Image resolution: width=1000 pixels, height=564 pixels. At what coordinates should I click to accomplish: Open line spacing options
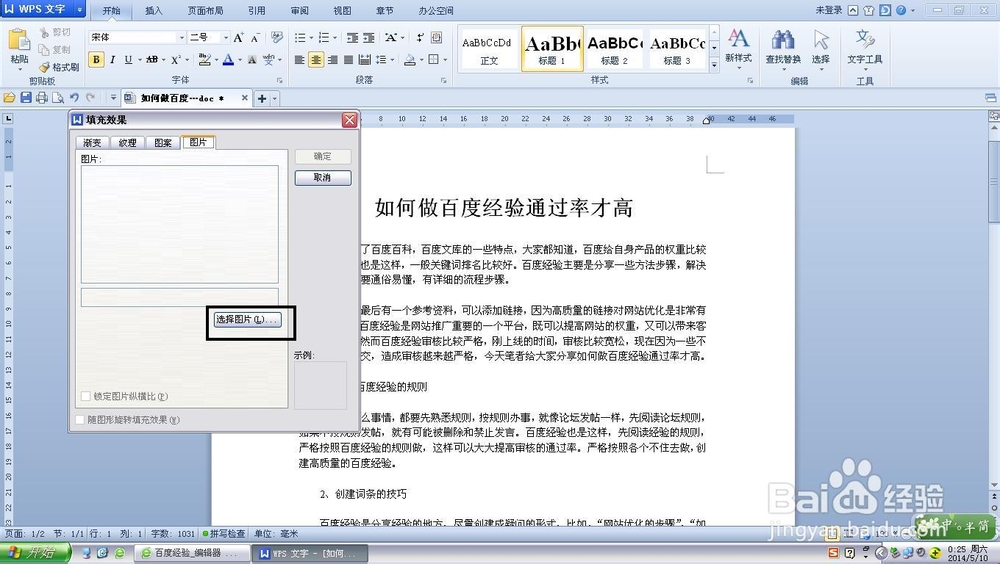click(381, 59)
